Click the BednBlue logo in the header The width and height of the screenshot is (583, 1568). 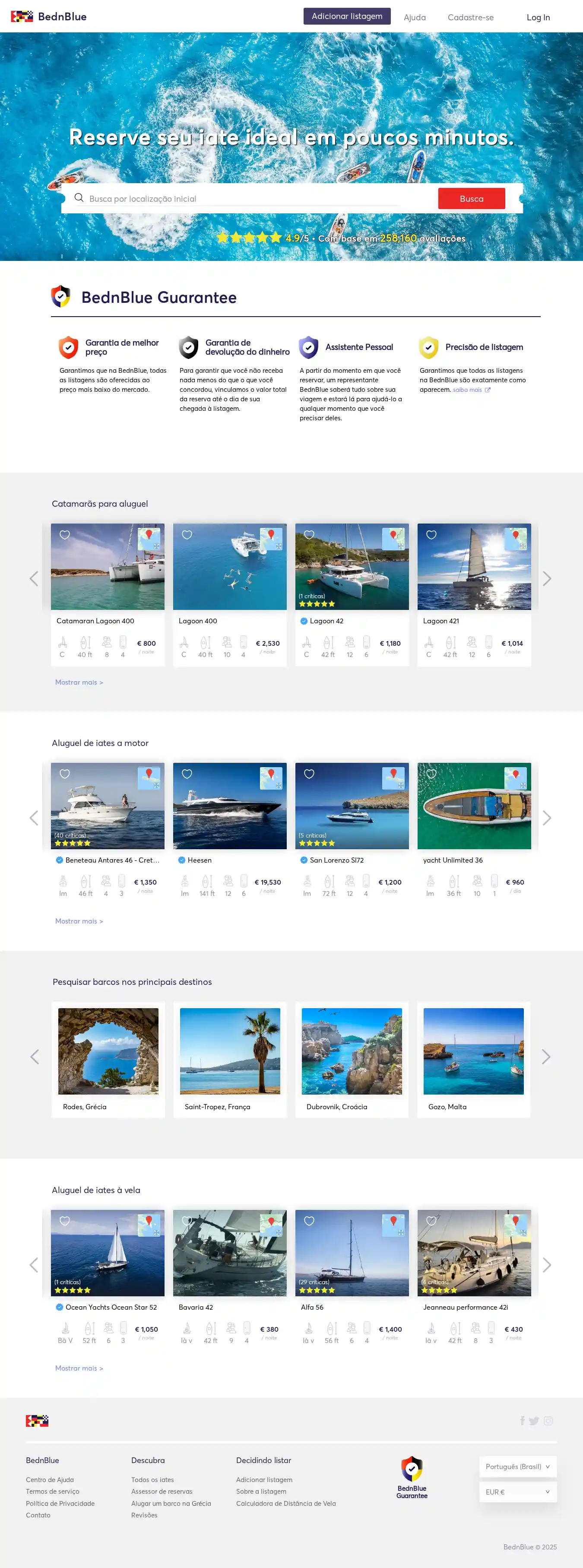[x=49, y=16]
